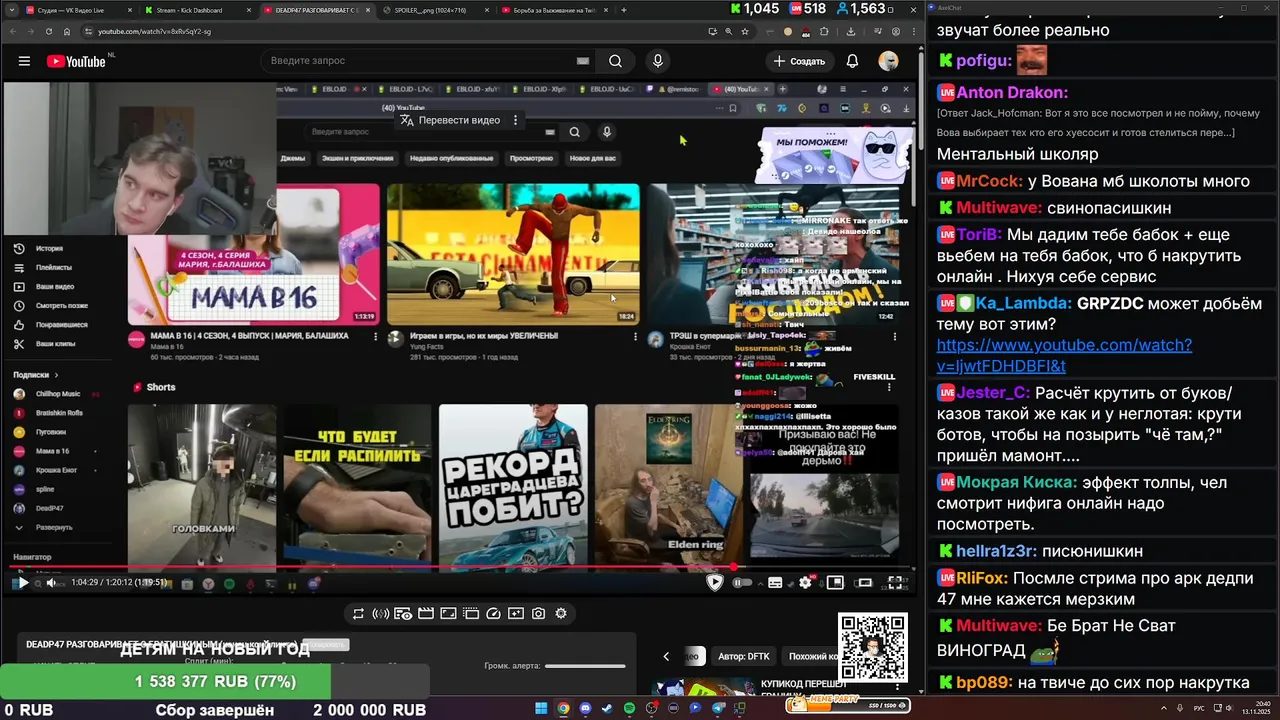The height and width of the screenshot is (720, 1280).
Task: Open three-dot menu of the МАМА В 16 video
Action: [376, 337]
